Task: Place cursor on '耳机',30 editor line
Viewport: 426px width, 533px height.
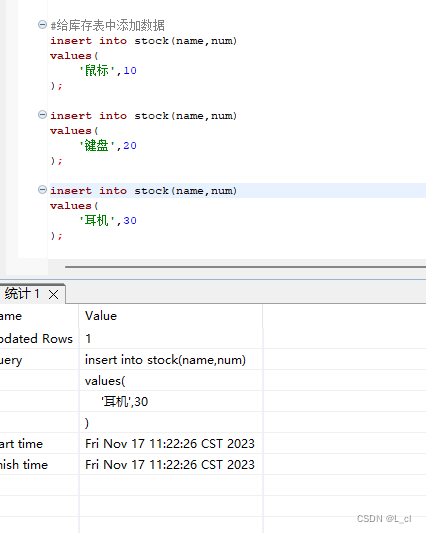Action: (x=108, y=221)
